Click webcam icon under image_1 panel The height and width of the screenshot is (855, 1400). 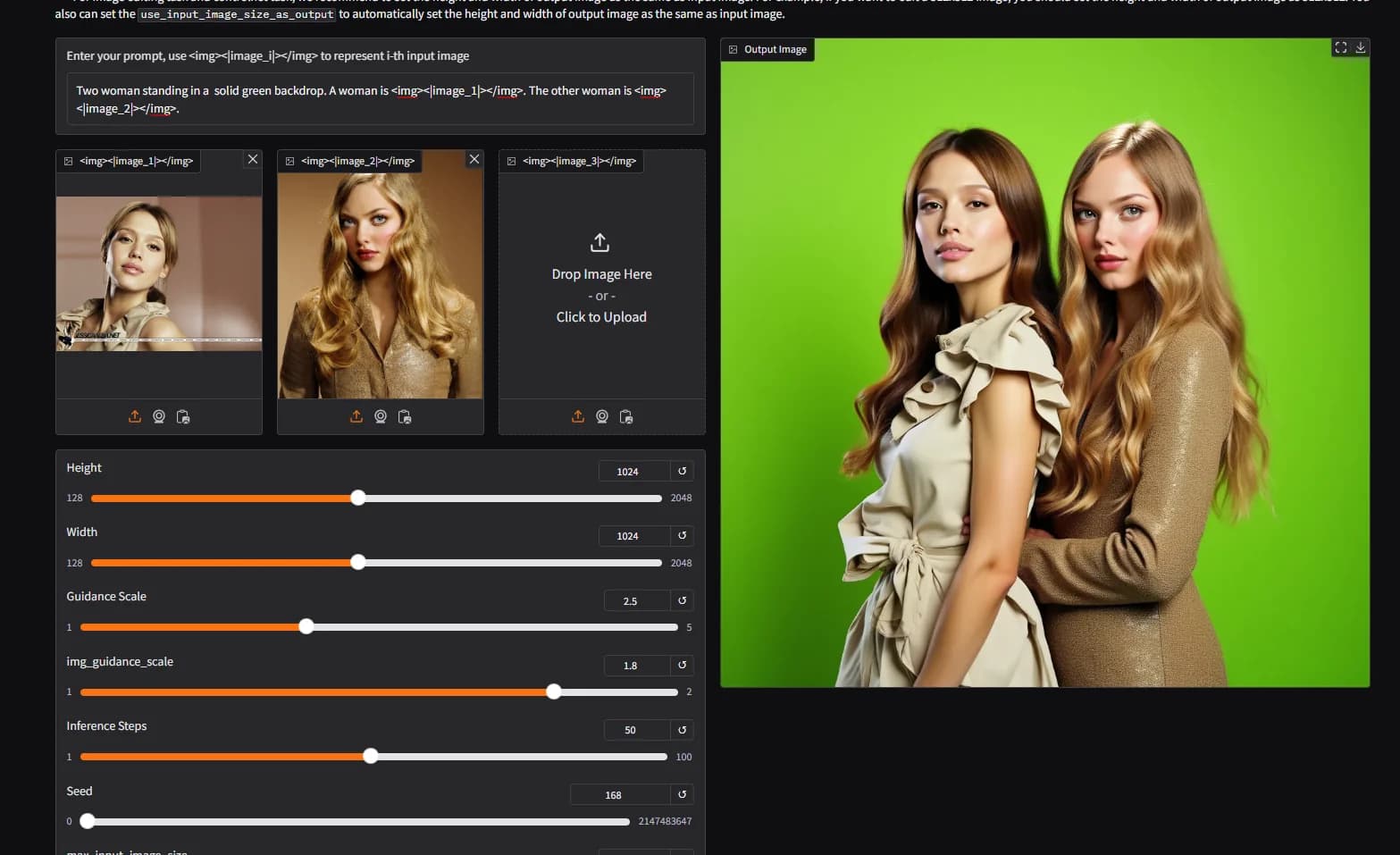(x=159, y=416)
